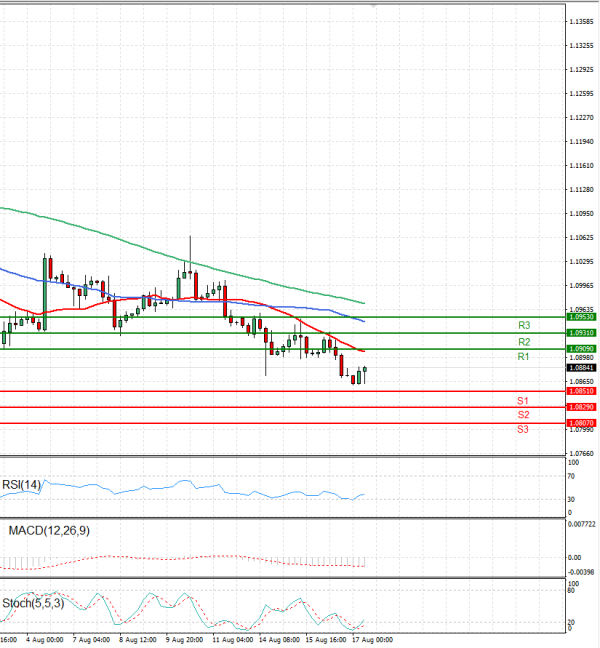Viewport: 600px width, 648px height.
Task: Select the green 1.09090 price tag
Action: pos(581,349)
